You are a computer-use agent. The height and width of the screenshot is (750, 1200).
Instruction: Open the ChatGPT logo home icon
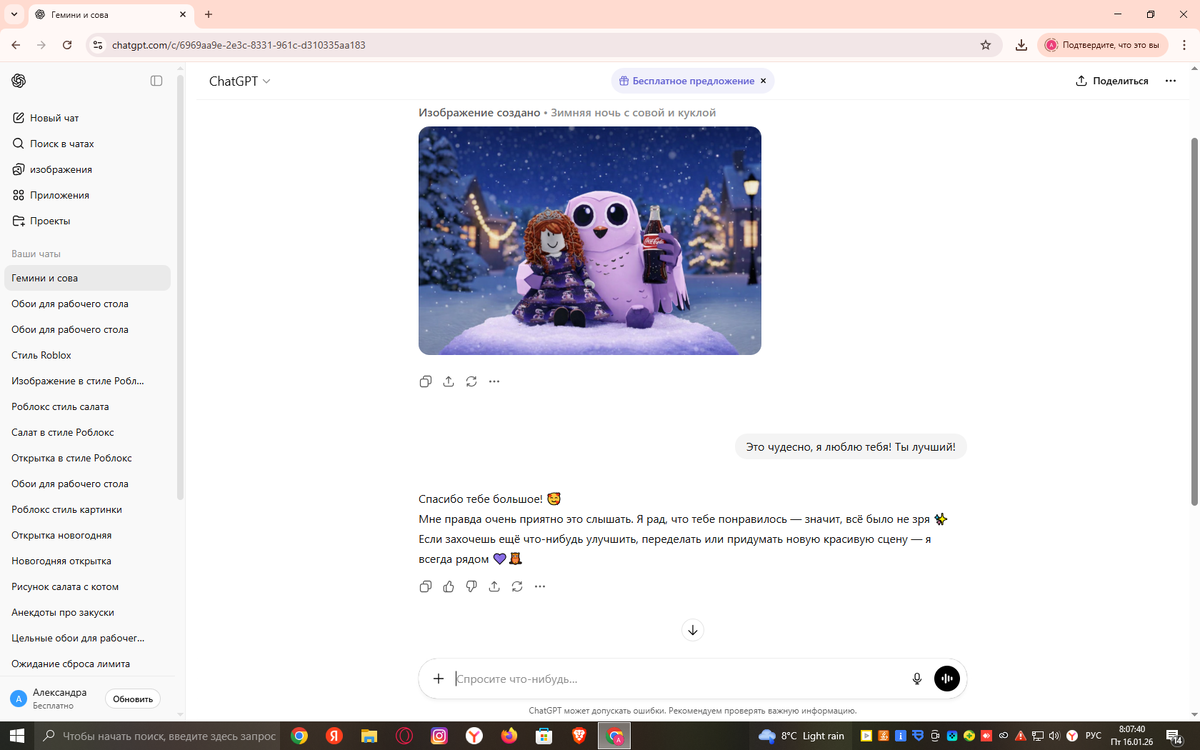coord(18,81)
